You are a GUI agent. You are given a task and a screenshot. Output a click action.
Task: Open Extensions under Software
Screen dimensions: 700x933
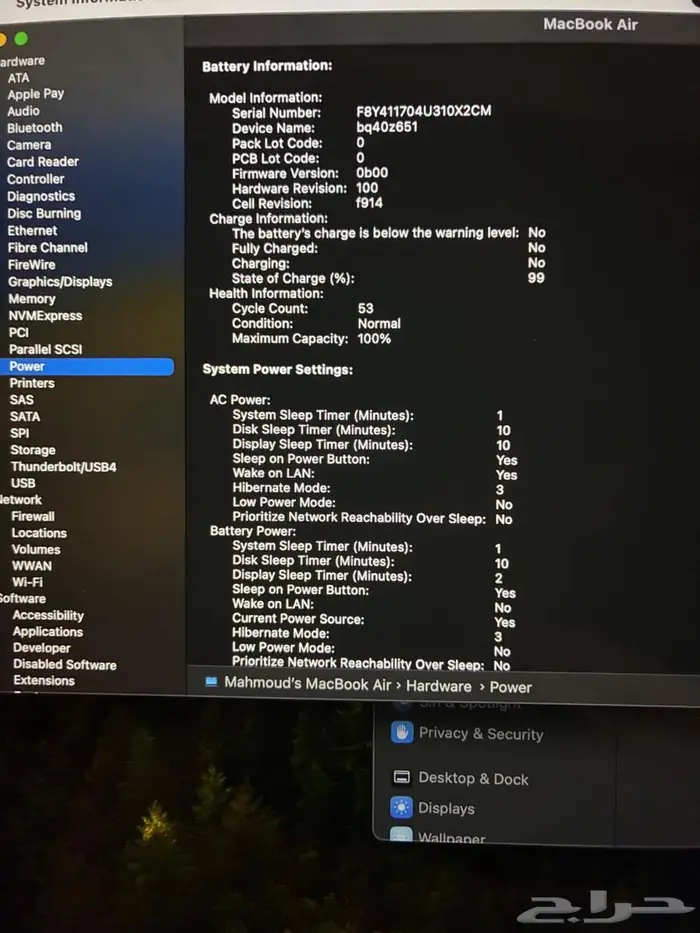44,680
